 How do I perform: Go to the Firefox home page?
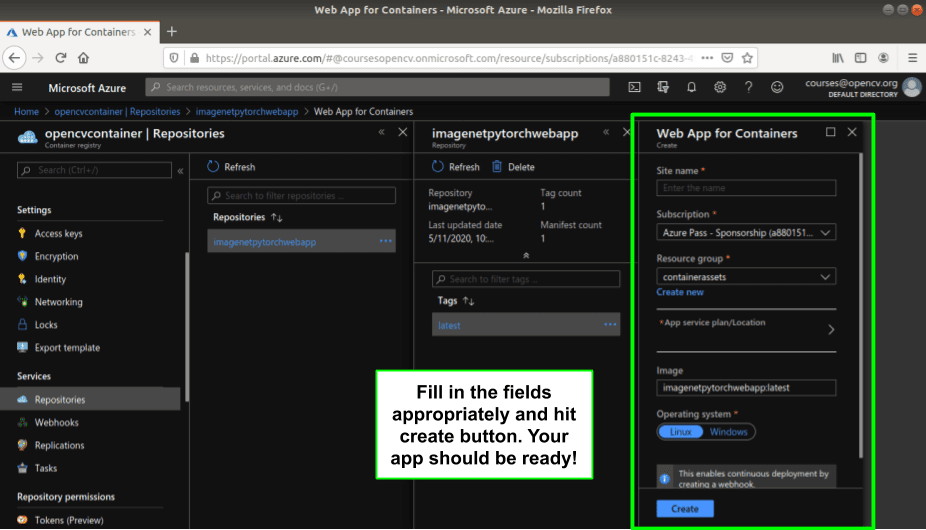83,58
